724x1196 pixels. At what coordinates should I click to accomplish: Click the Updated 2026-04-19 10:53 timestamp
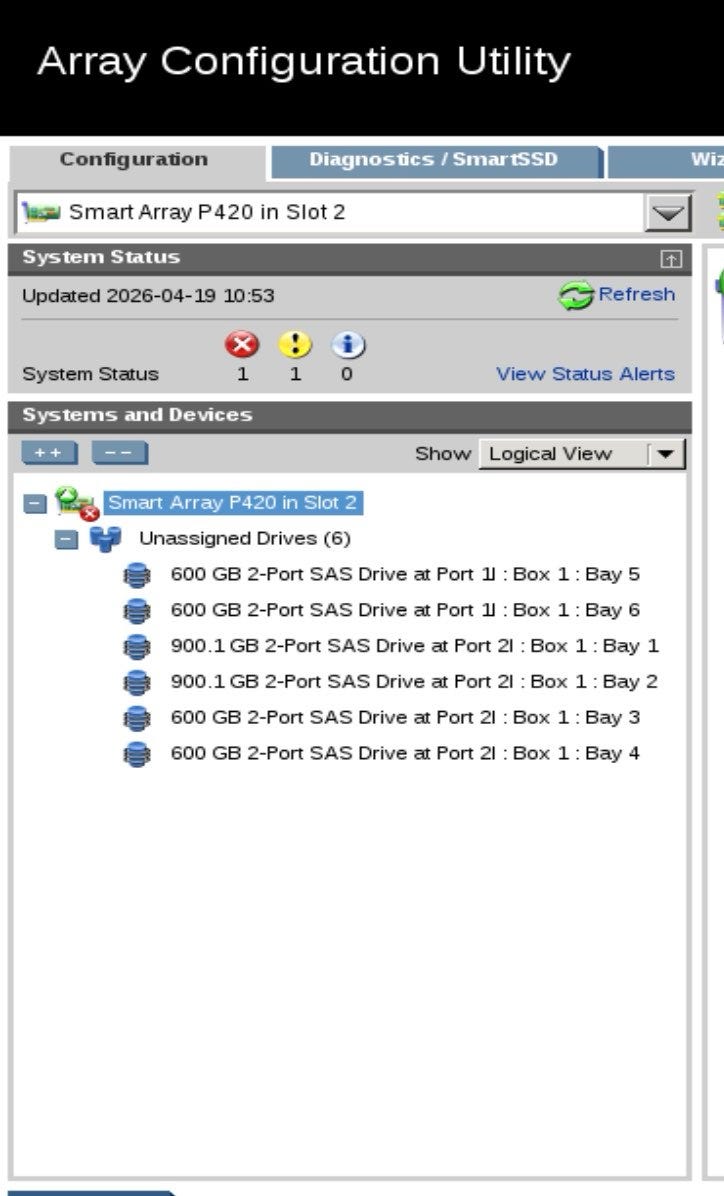tap(148, 296)
